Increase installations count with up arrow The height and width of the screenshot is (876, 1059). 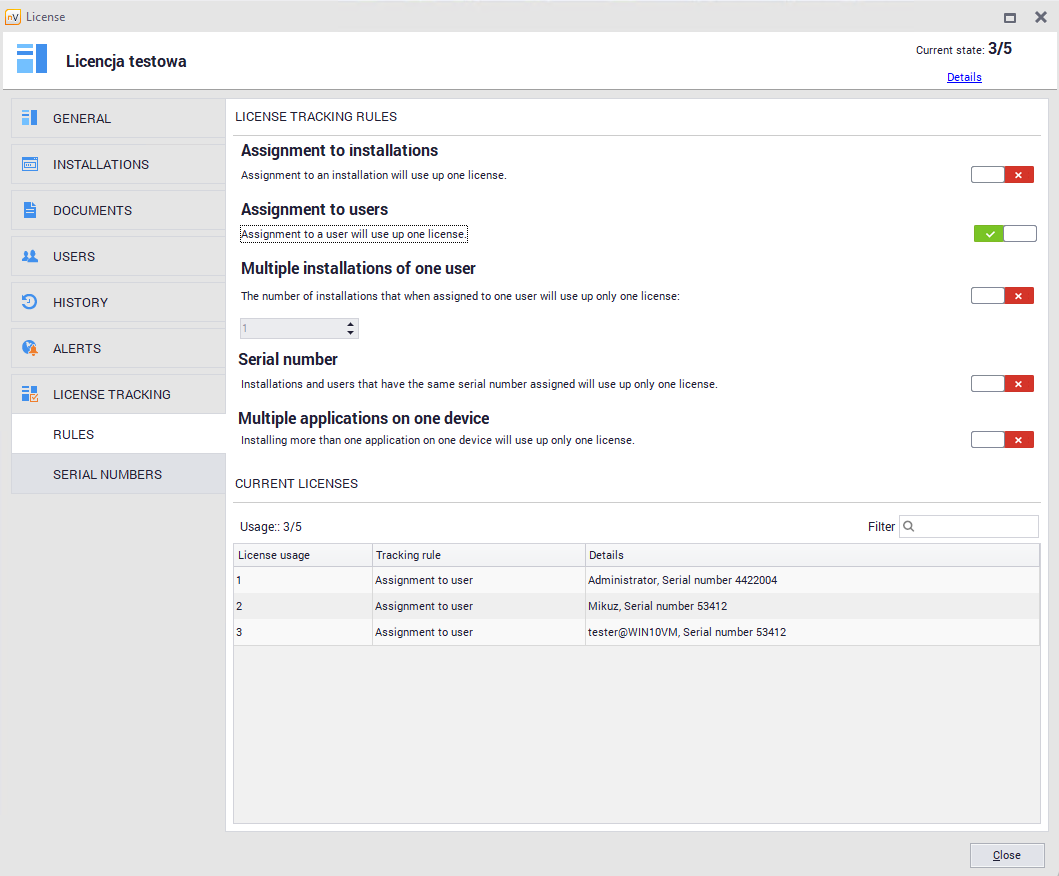[x=350, y=324]
